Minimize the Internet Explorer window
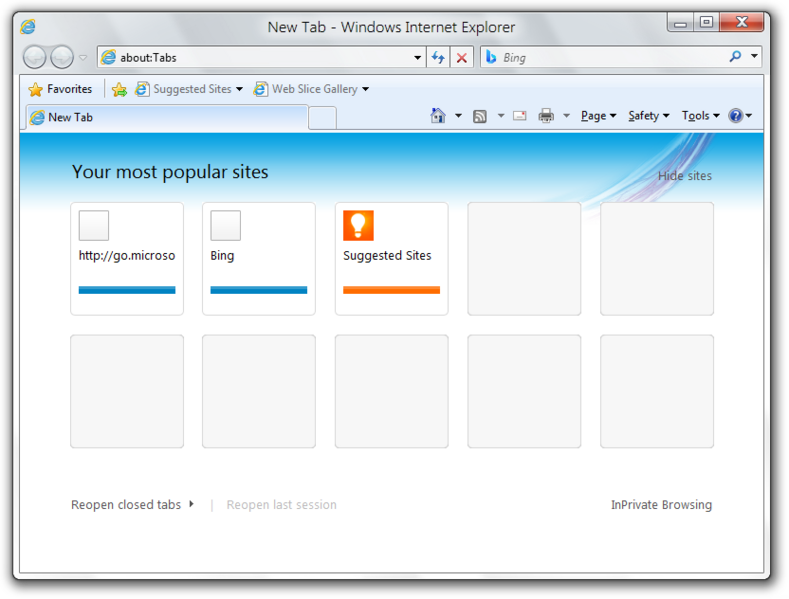Screen dimensions: 789x599 point(680,23)
